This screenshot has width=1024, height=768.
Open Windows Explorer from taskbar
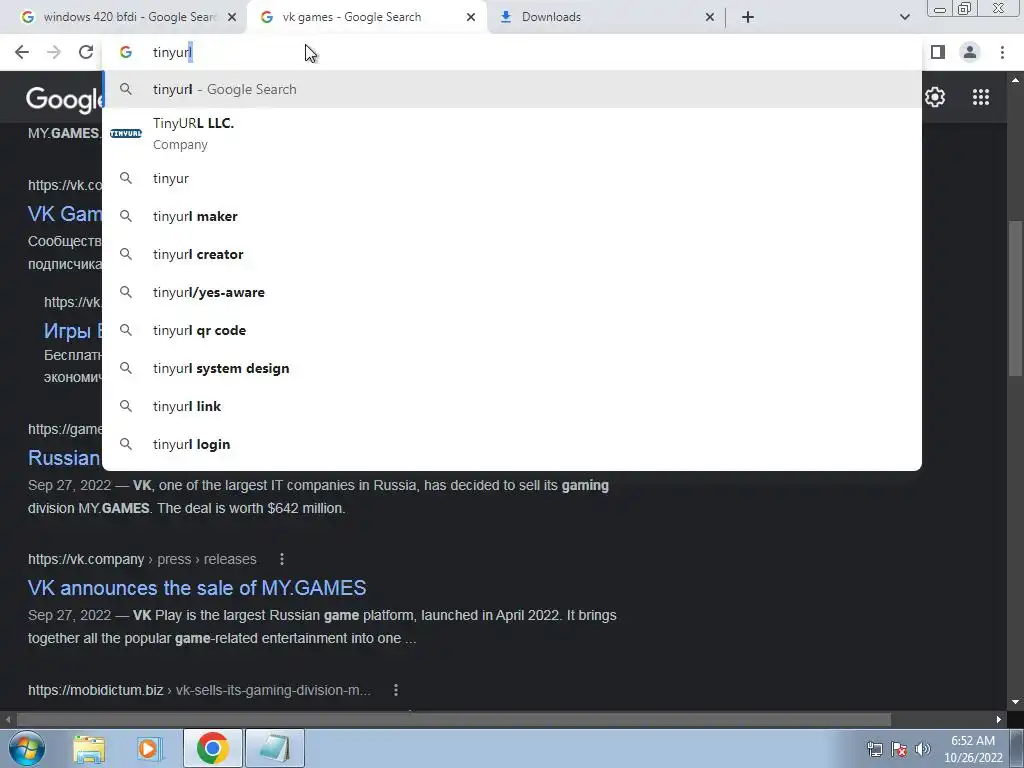tap(89, 748)
